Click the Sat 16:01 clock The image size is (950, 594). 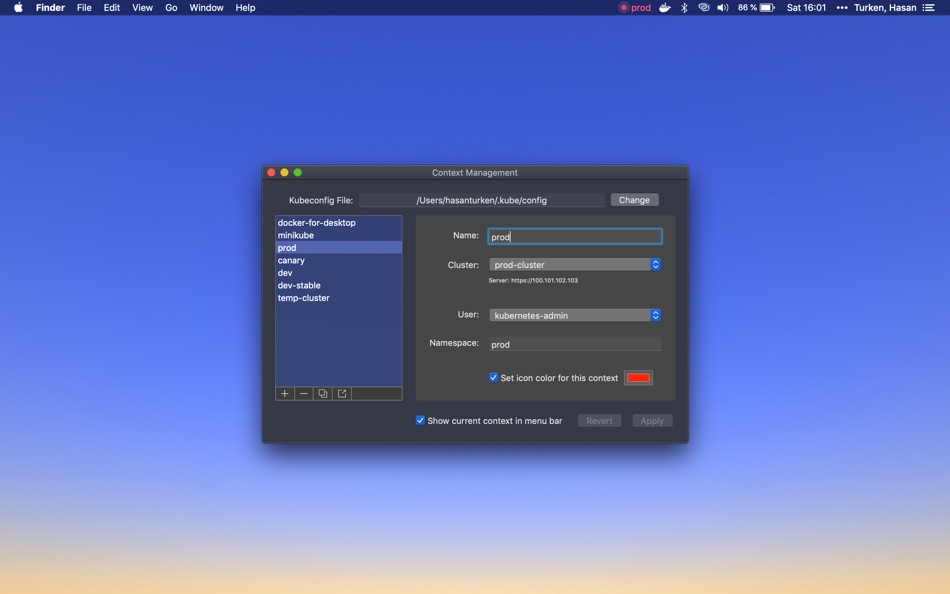pos(806,8)
